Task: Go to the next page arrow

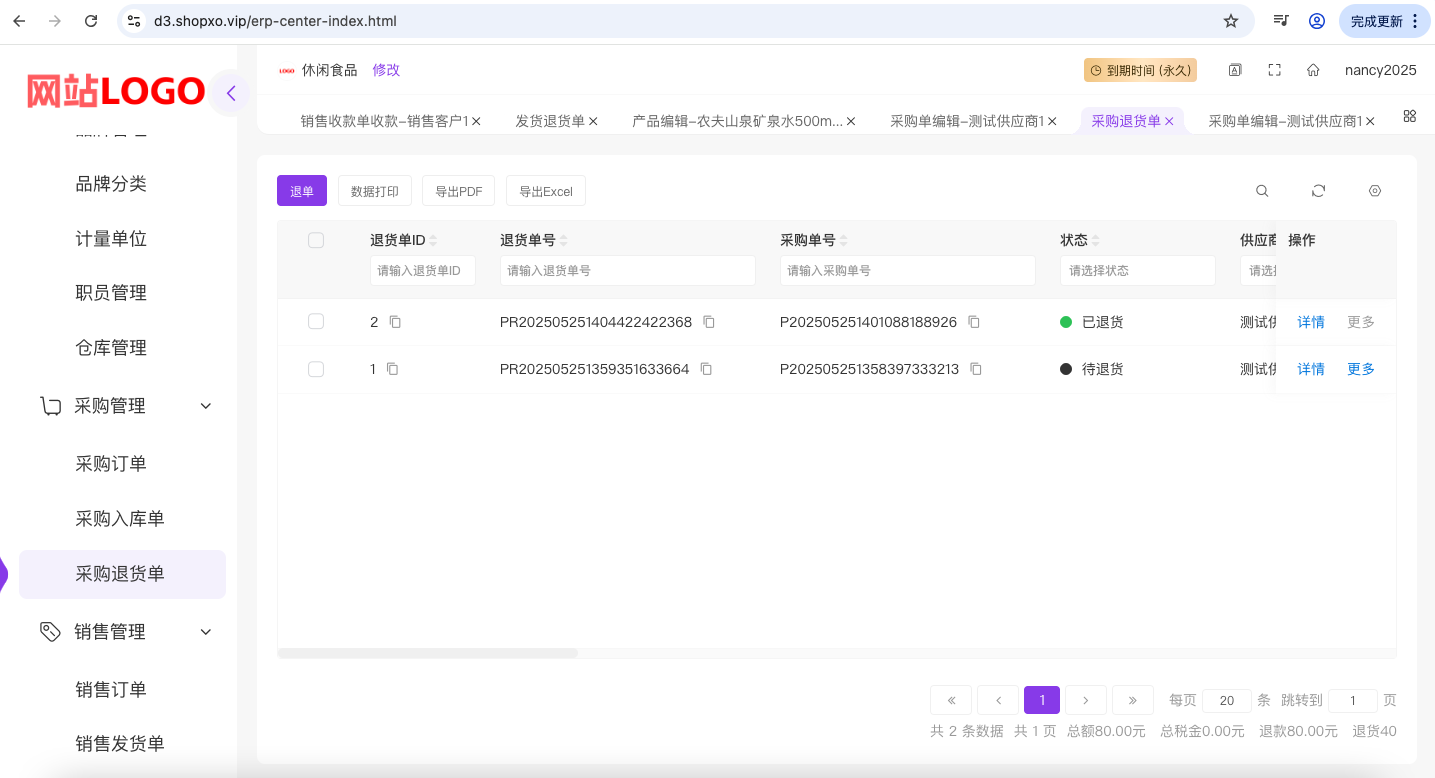Action: click(1086, 700)
